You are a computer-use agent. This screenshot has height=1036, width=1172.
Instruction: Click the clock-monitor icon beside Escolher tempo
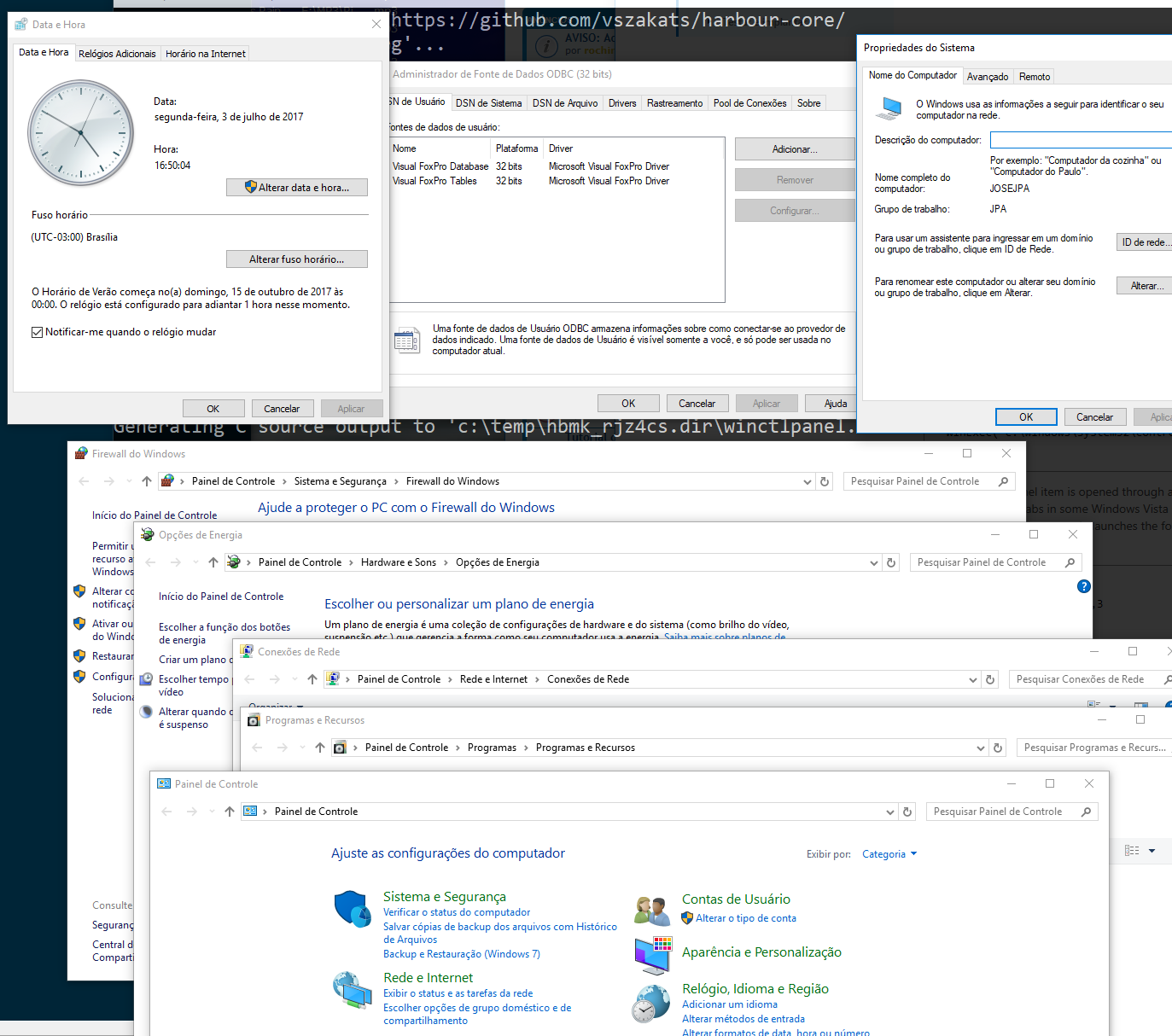click(146, 679)
